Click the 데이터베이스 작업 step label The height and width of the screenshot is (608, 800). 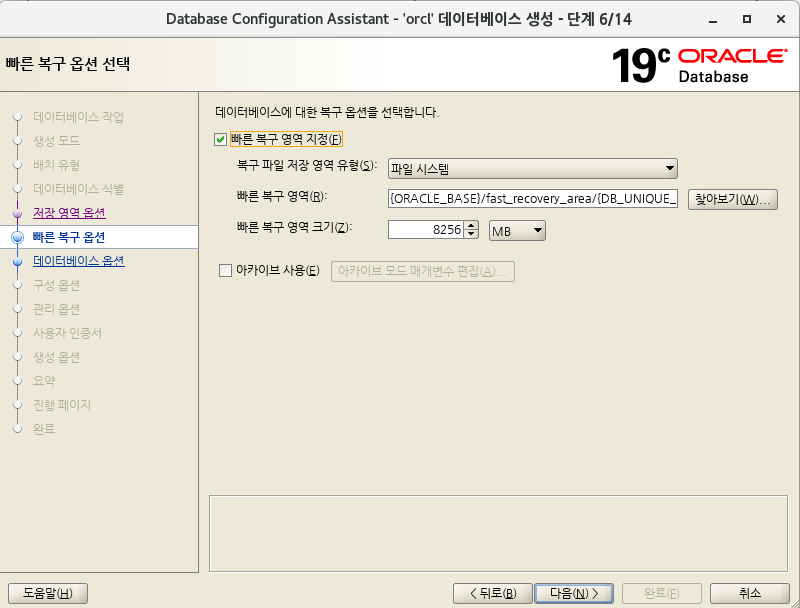pos(79,117)
